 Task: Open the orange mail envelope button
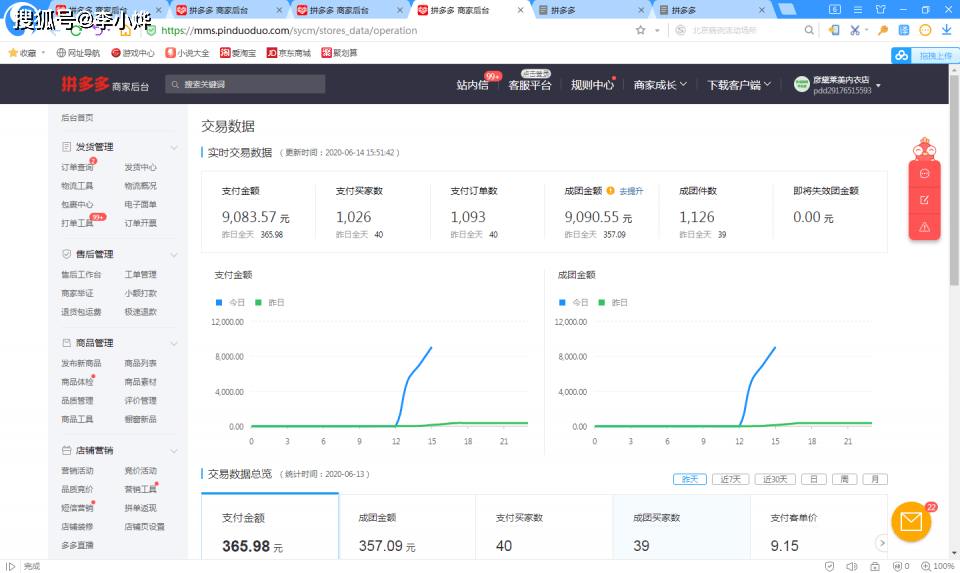[x=911, y=522]
